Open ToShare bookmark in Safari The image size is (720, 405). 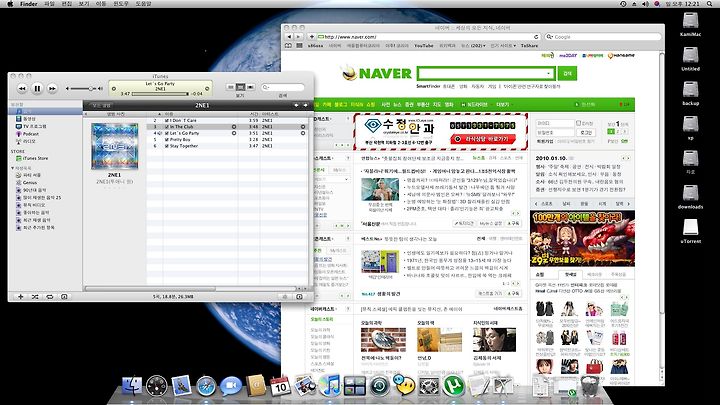coord(529,45)
